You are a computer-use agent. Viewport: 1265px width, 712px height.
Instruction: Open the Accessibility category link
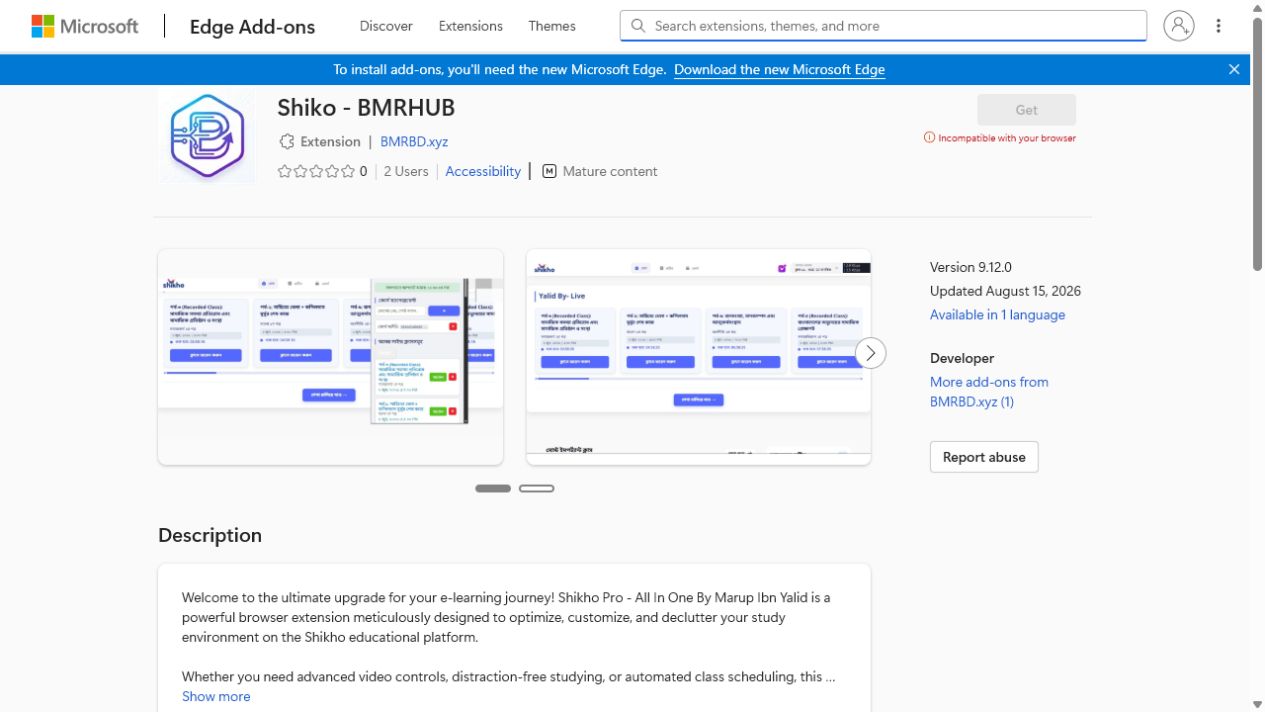point(483,171)
